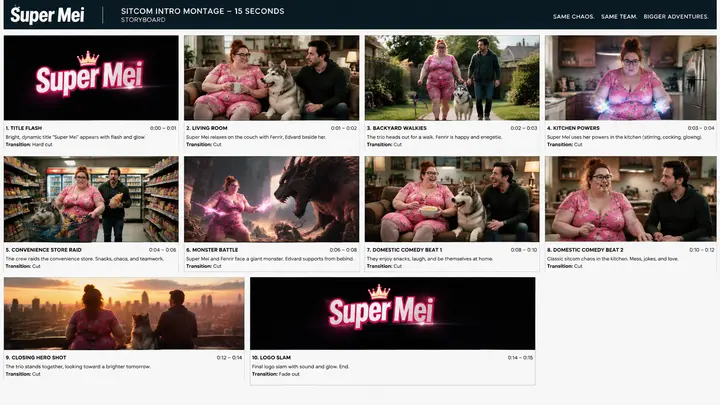Select Domestic Comedy Beat 2 image
The image size is (720, 405).
630,199
